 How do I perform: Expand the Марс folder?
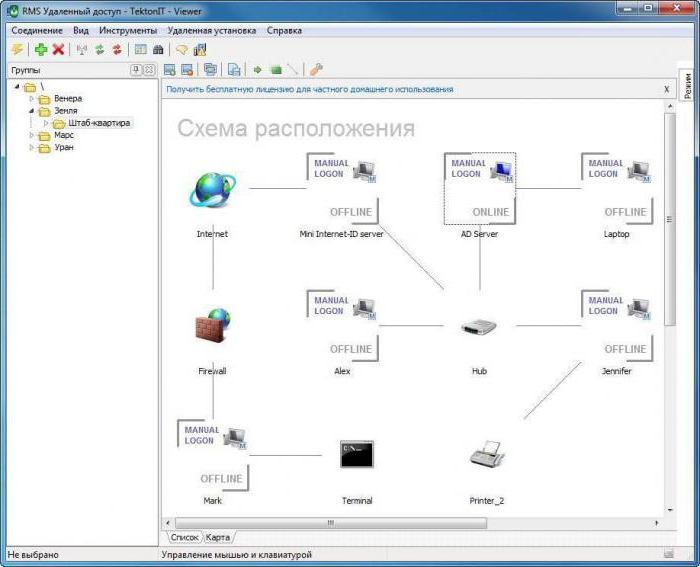31,135
